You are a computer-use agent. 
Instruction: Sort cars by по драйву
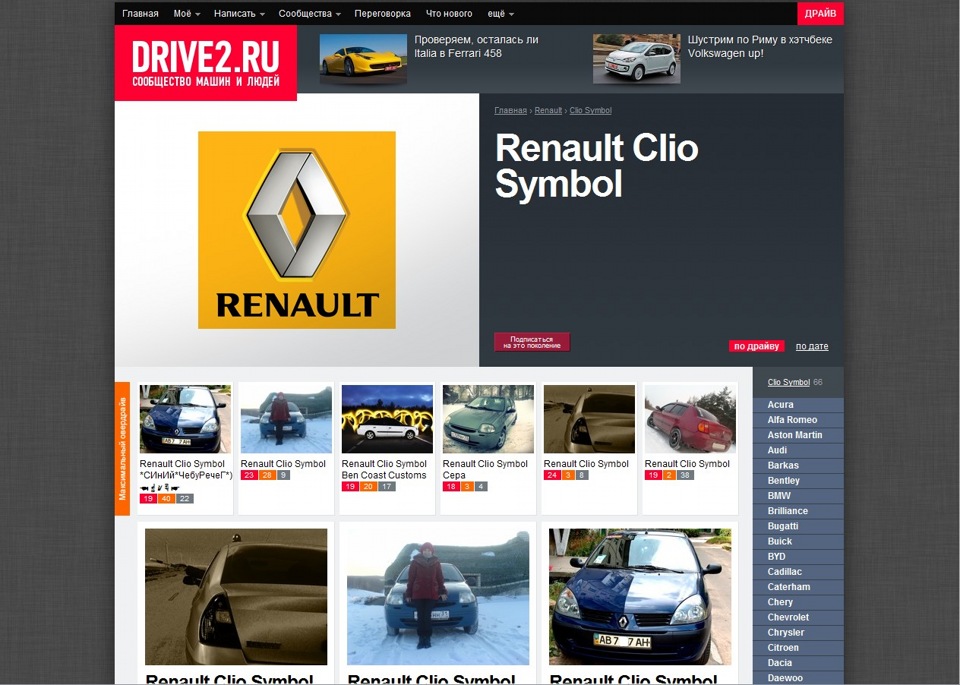tap(756, 346)
